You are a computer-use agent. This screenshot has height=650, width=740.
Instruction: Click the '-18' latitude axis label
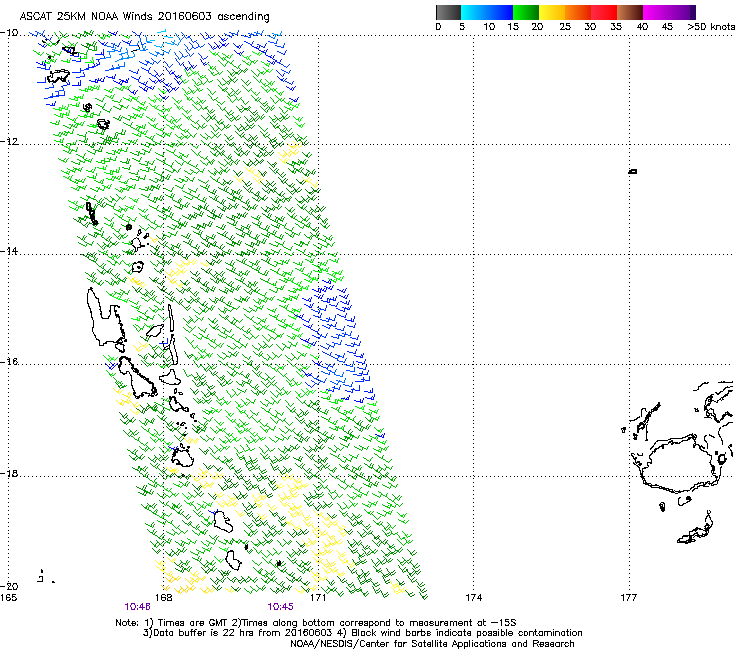pyautogui.click(x=9, y=473)
